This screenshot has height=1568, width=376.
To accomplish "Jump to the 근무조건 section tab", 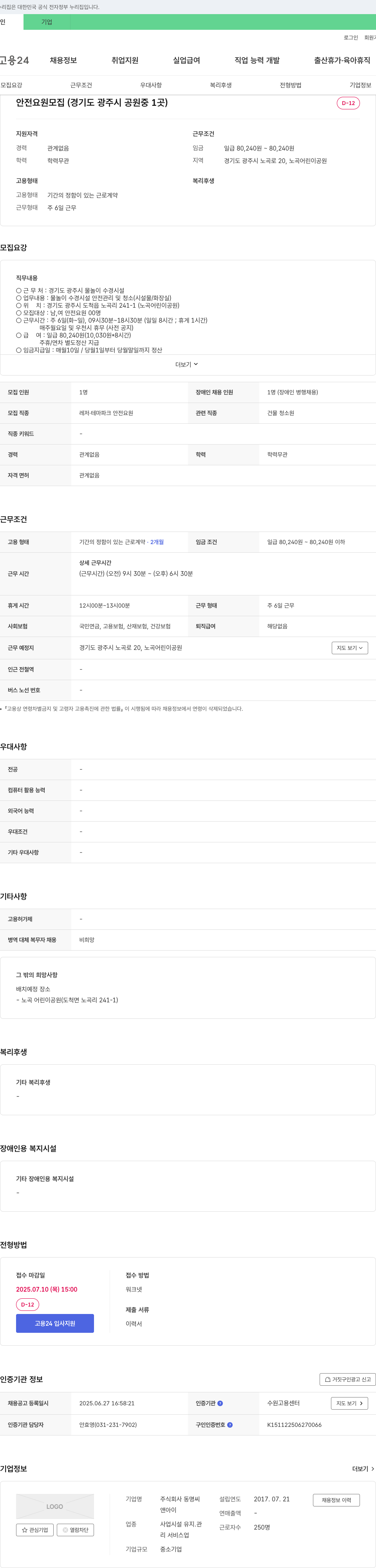I will (81, 85).
